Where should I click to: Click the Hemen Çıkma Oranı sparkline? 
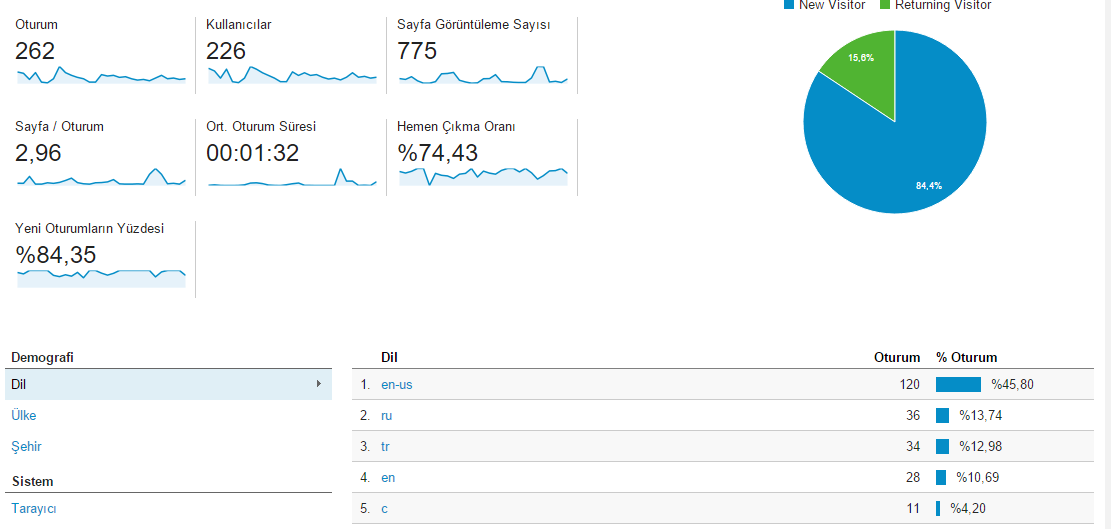pos(483,177)
